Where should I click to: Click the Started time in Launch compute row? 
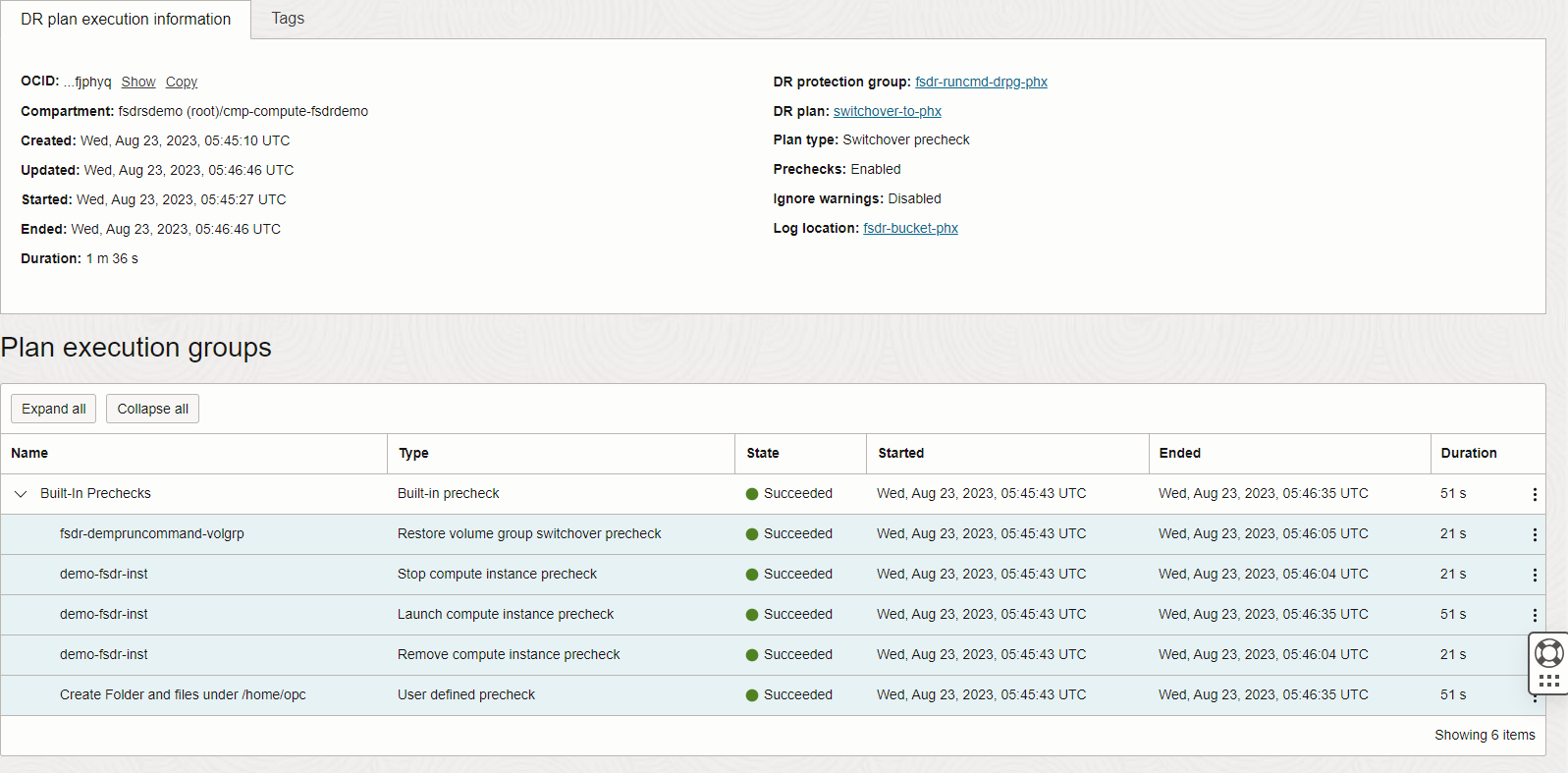point(982,614)
